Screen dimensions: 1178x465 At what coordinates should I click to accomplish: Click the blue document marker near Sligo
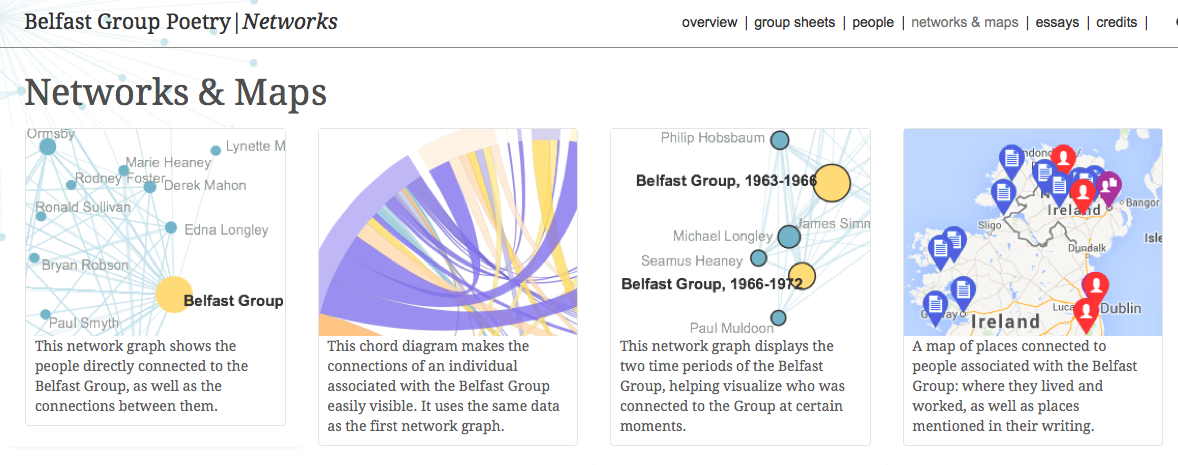pos(1004,193)
